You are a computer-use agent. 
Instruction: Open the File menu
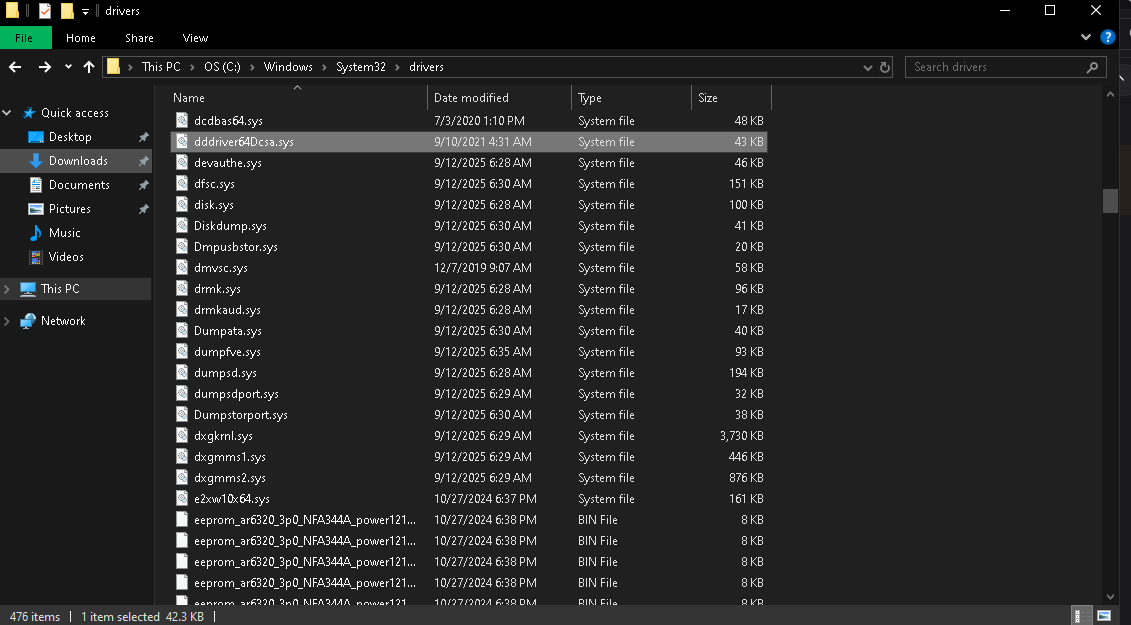pos(25,38)
